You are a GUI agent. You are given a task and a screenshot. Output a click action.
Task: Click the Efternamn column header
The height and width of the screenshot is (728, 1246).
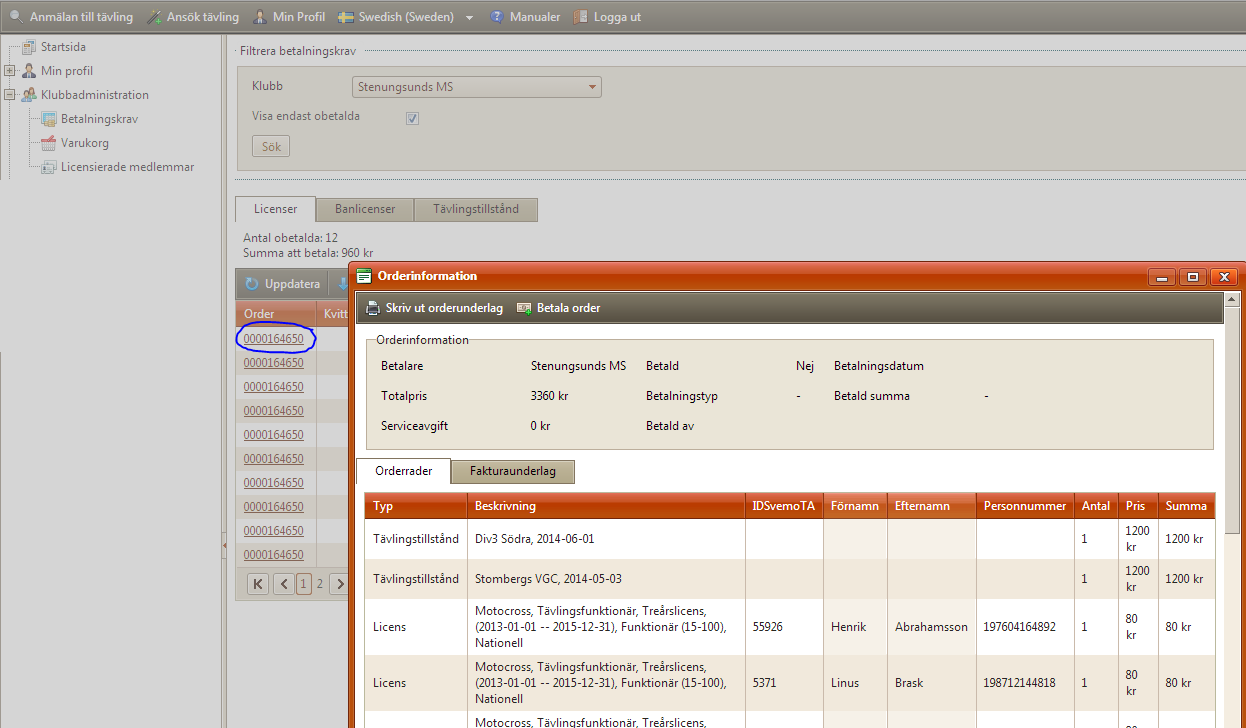(x=931, y=506)
